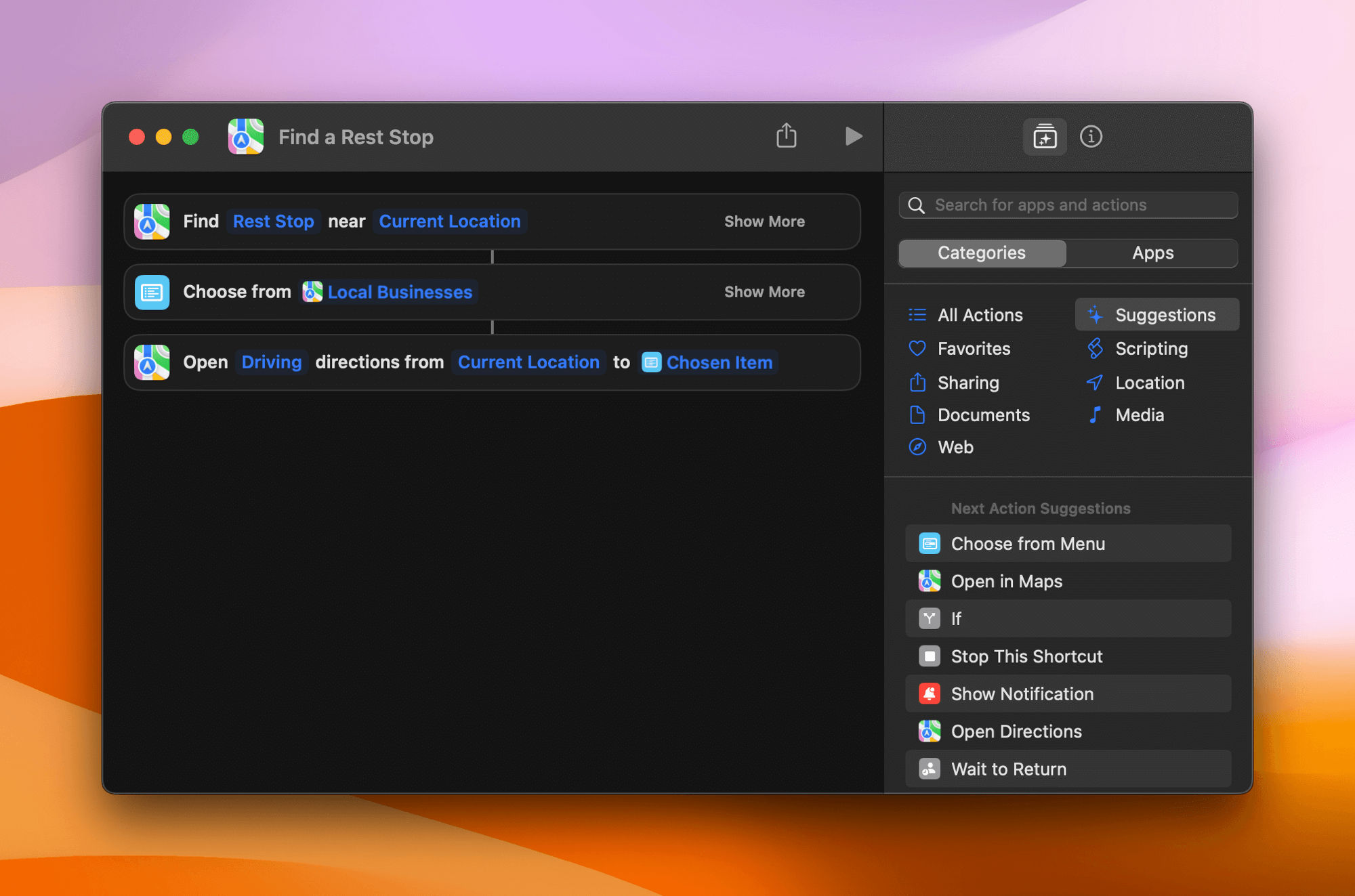Select the Favorites category

974,349
